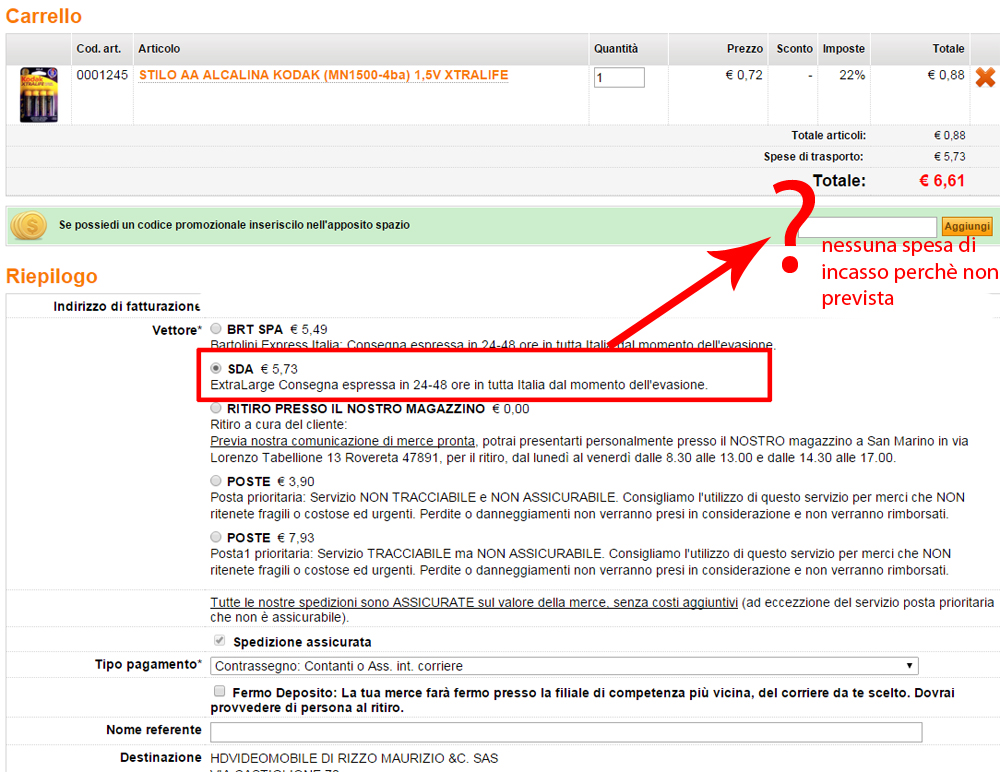Image resolution: width=1000 pixels, height=772 pixels.
Task: Click the Carrello heading
Action: click(x=43, y=16)
